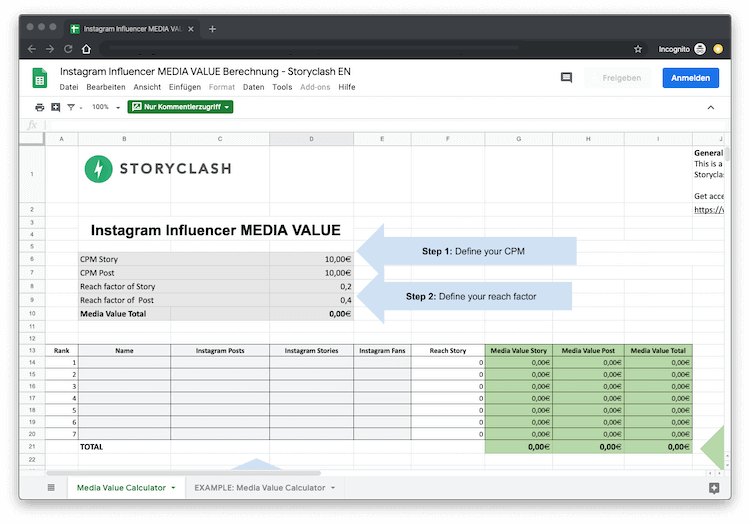
Task: Open the Ansicht menu
Action: (x=147, y=87)
